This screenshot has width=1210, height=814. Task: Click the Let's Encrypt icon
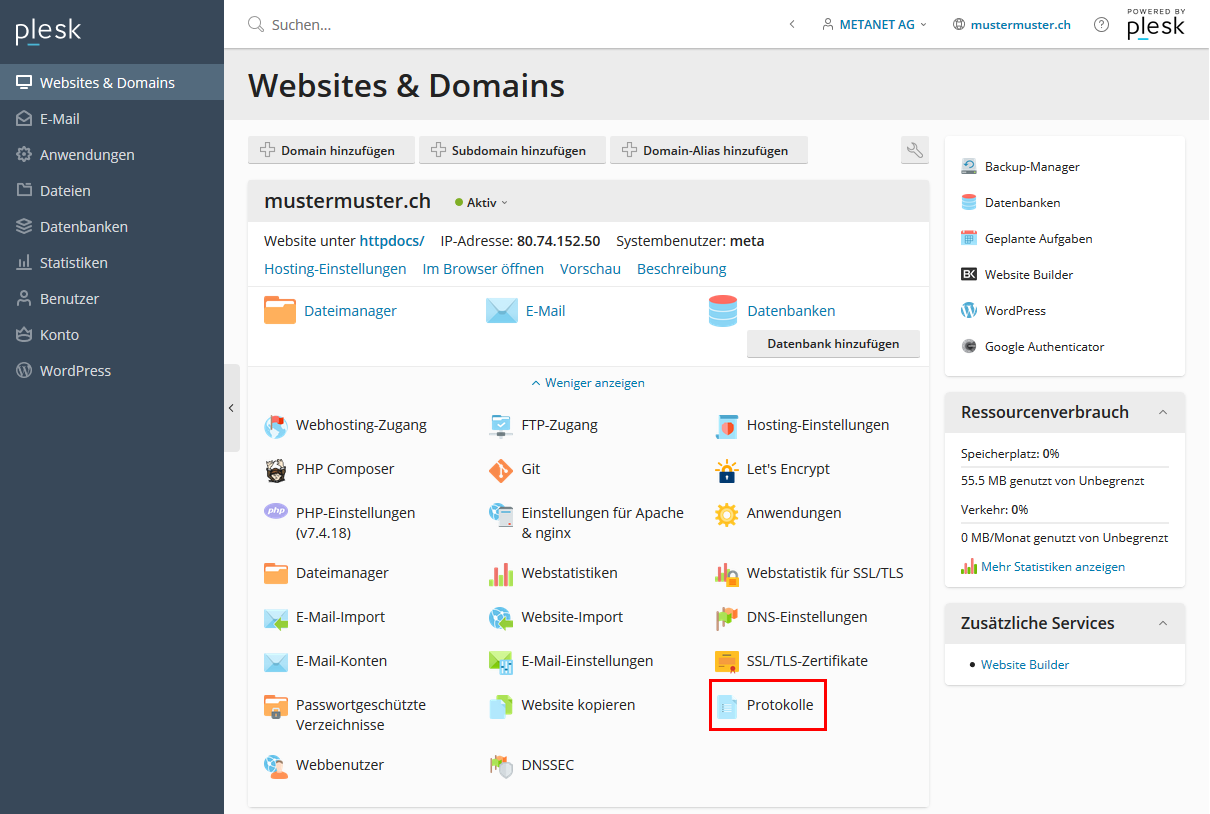(727, 469)
